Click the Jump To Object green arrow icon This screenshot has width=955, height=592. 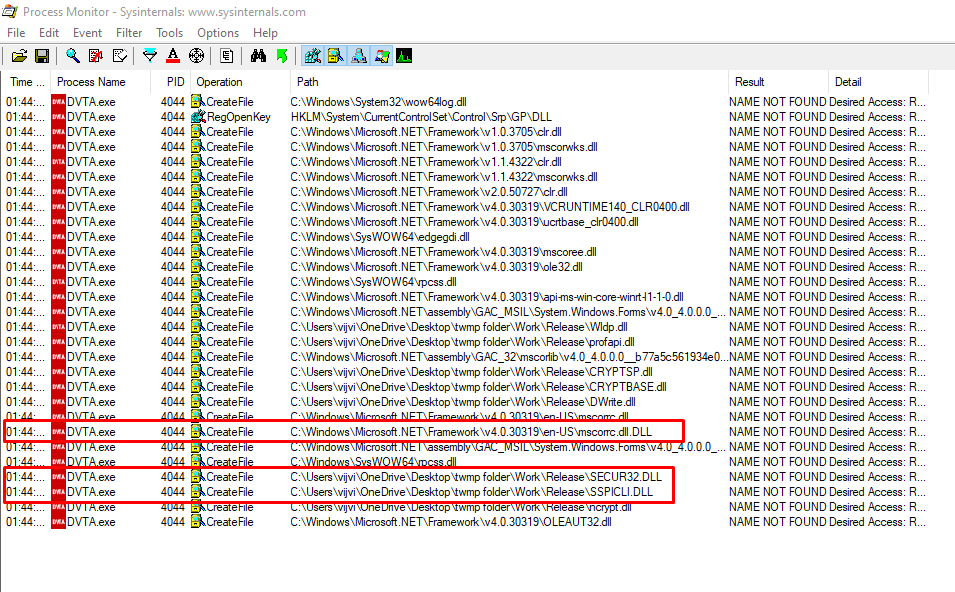(281, 57)
